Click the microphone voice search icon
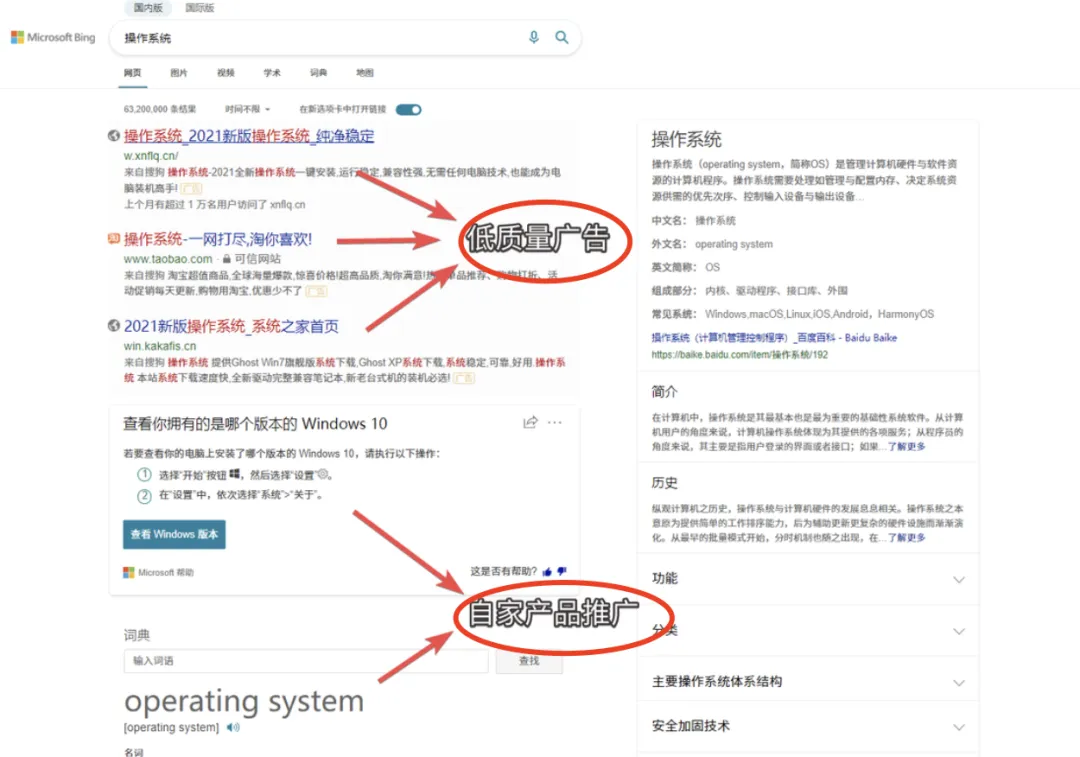1080x757 pixels. pos(533,37)
